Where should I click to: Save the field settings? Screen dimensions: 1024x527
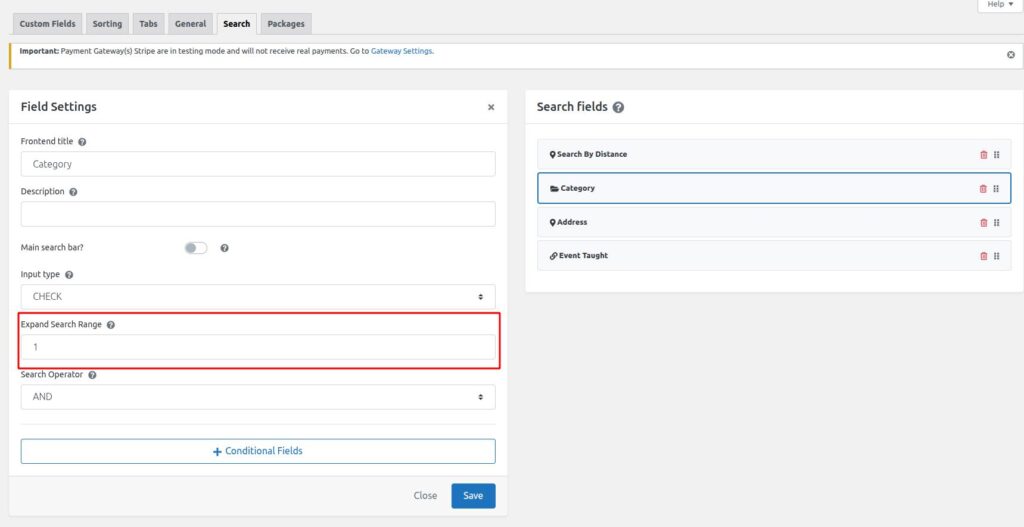pyautogui.click(x=472, y=496)
